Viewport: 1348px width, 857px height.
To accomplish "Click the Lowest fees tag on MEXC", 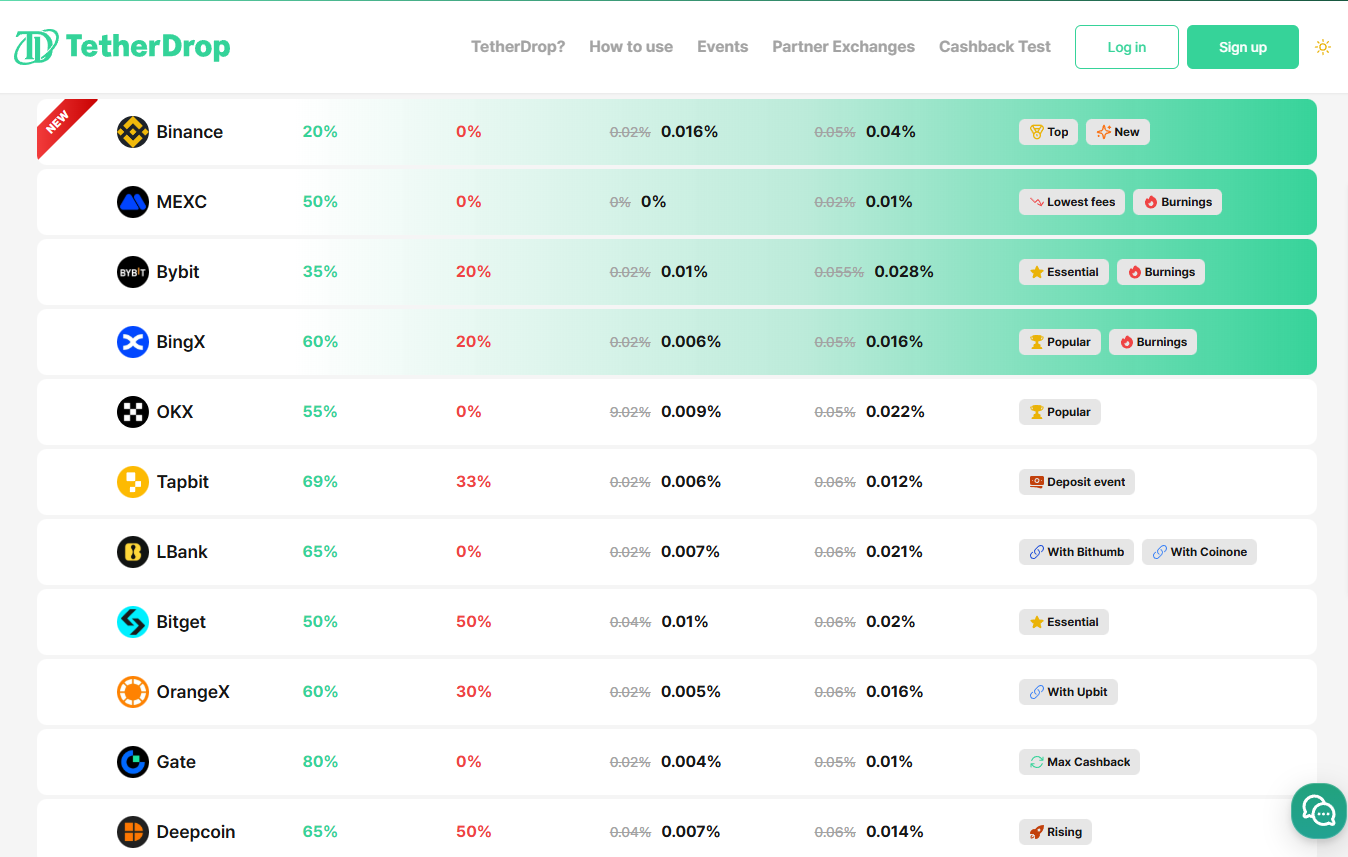I will tap(1072, 202).
